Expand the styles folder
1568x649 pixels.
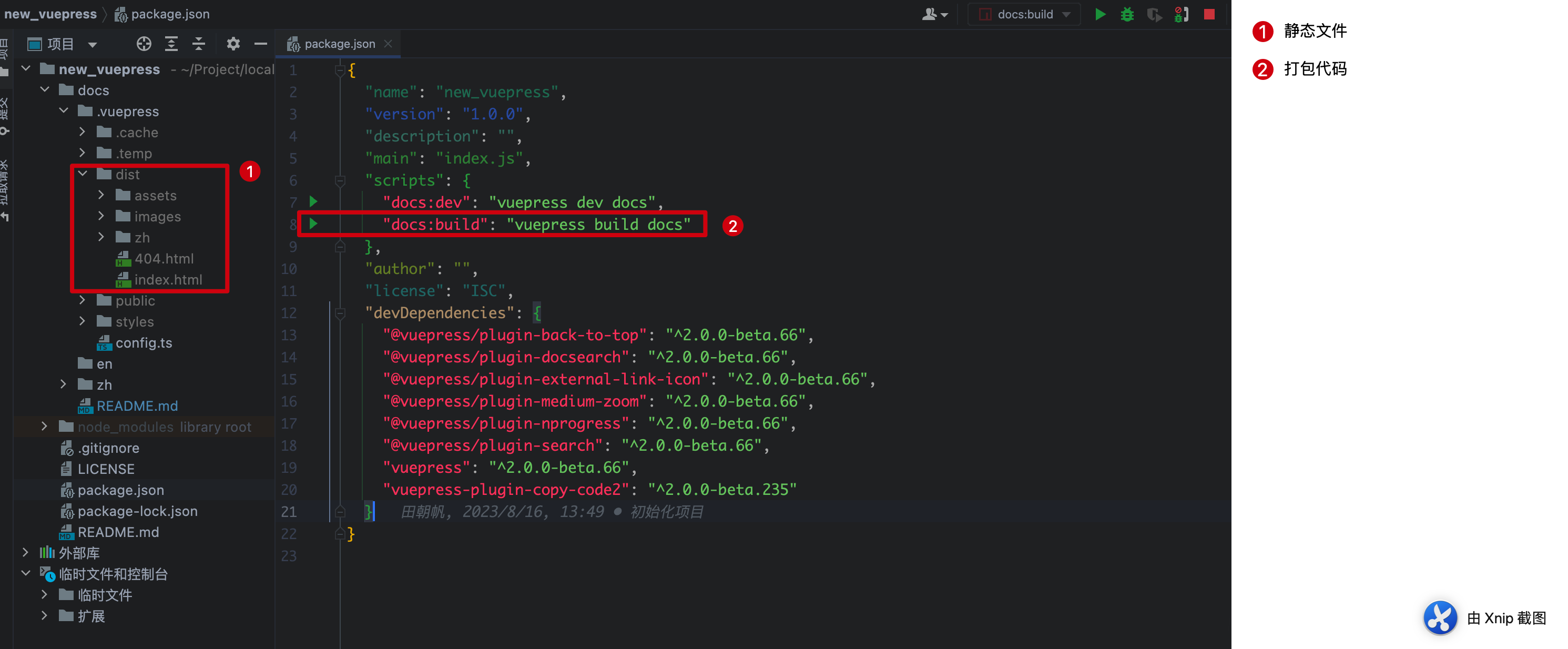coord(82,321)
